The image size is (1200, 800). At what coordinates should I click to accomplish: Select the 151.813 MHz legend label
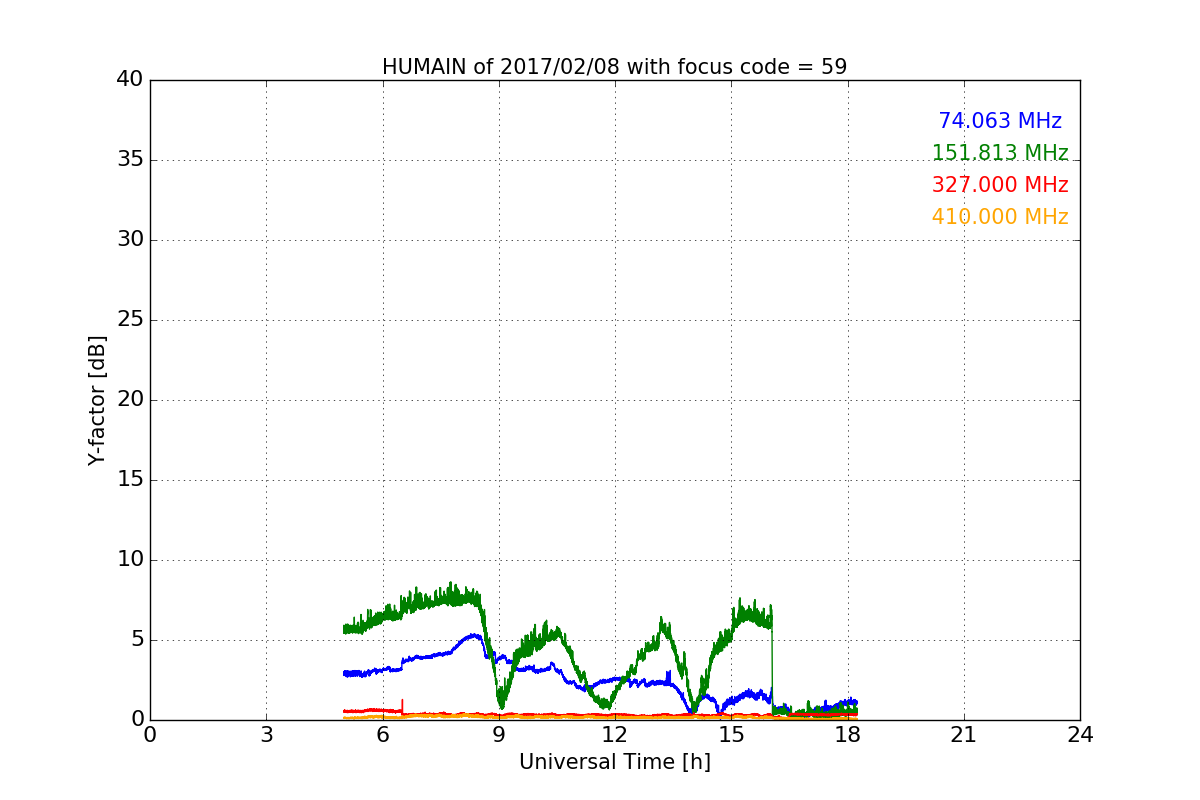click(x=1000, y=153)
